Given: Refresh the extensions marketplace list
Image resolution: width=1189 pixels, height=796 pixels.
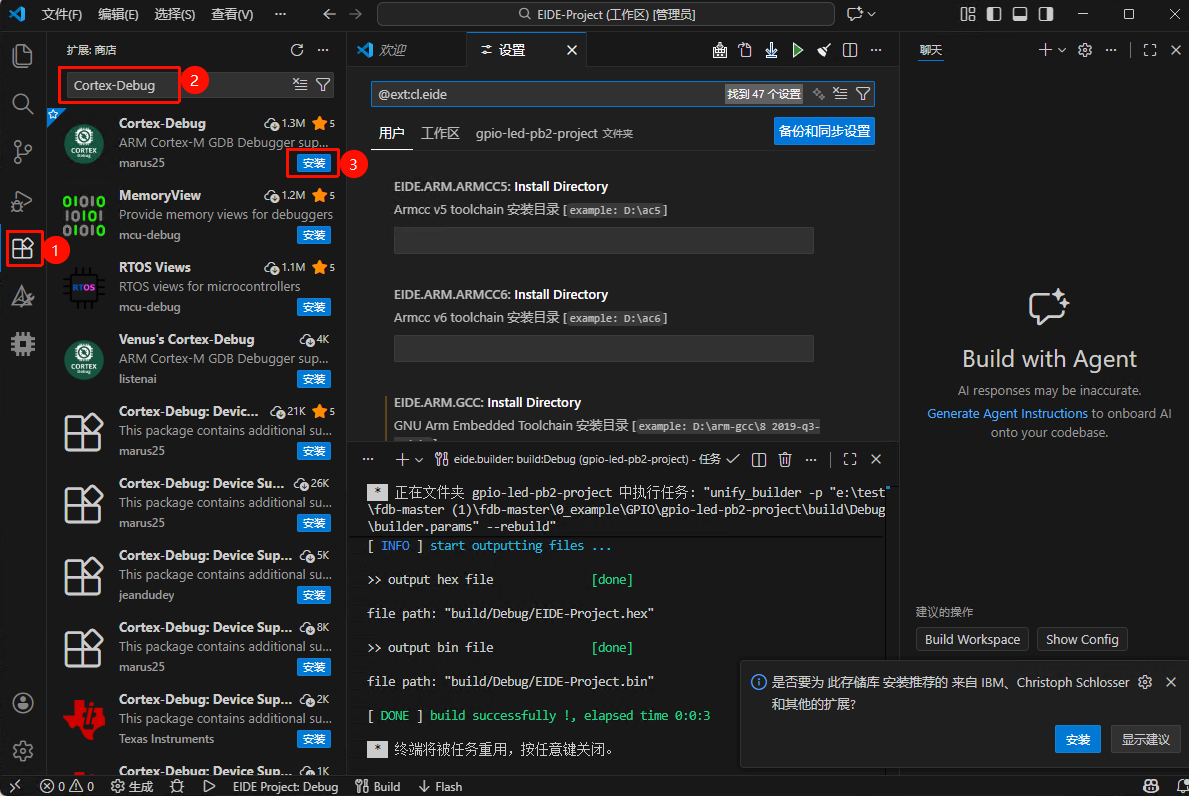Looking at the screenshot, I should 296,50.
